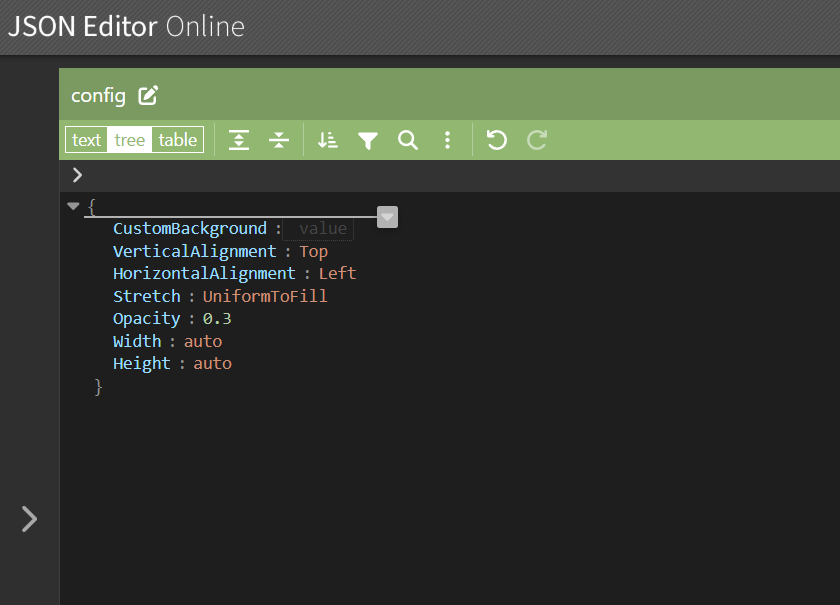Screen dimensions: 840x605
Task: Collapse the root object node
Action: pyautogui.click(x=73, y=206)
